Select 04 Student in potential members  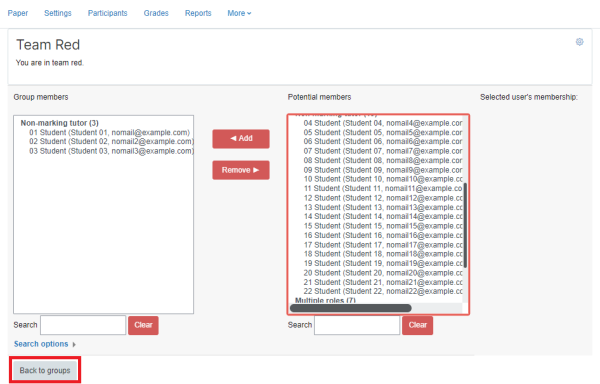(x=383, y=123)
